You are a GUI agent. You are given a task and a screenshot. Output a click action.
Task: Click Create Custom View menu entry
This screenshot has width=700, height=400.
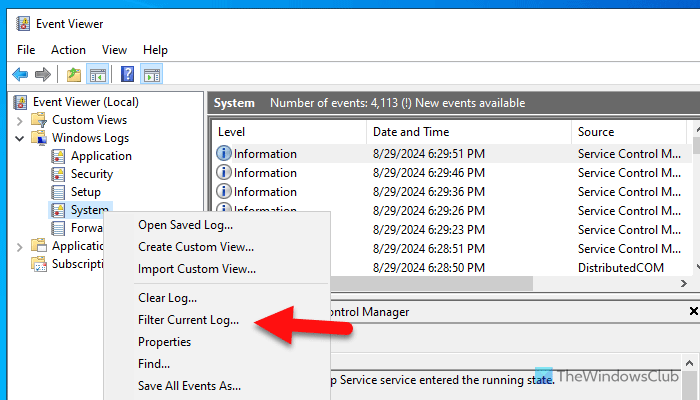pyautogui.click(x=195, y=247)
